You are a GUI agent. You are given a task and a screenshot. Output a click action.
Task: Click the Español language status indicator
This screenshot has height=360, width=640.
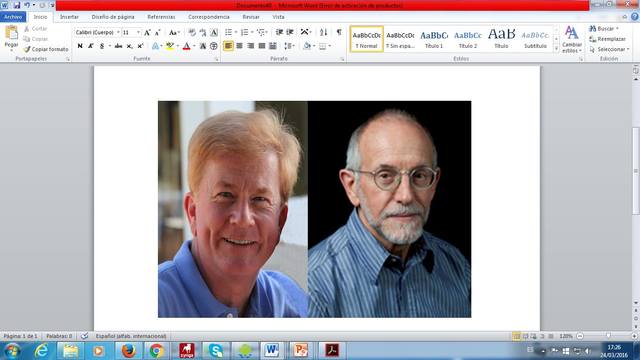click(x=131, y=336)
